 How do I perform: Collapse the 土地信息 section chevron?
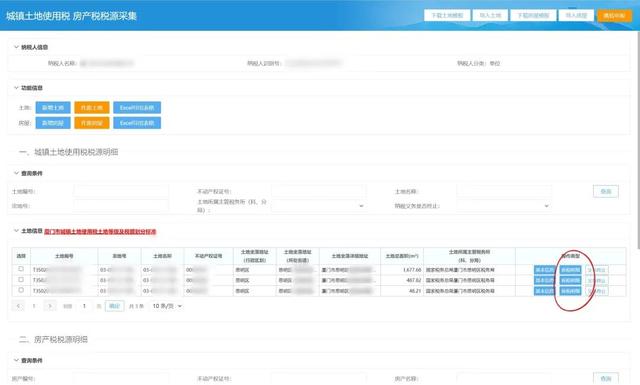tap(16, 231)
